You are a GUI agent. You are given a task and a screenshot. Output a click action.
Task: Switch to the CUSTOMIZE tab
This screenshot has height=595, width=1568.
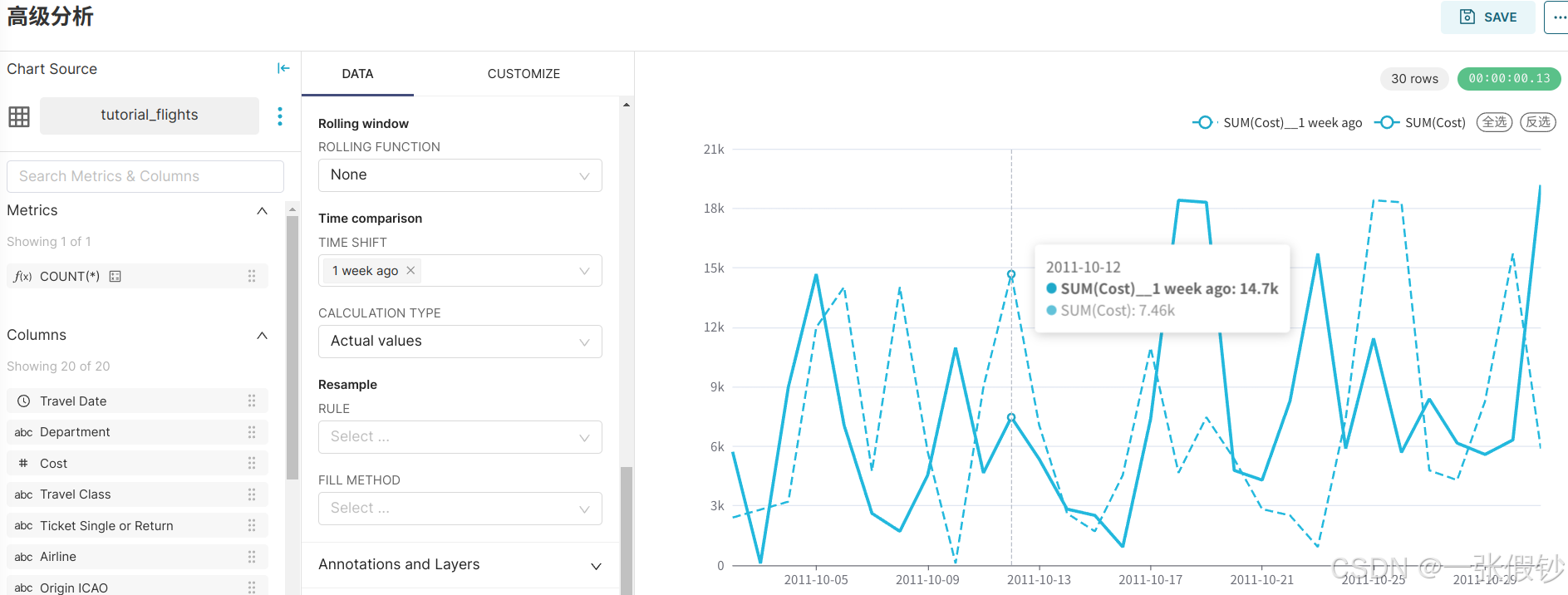tap(523, 74)
